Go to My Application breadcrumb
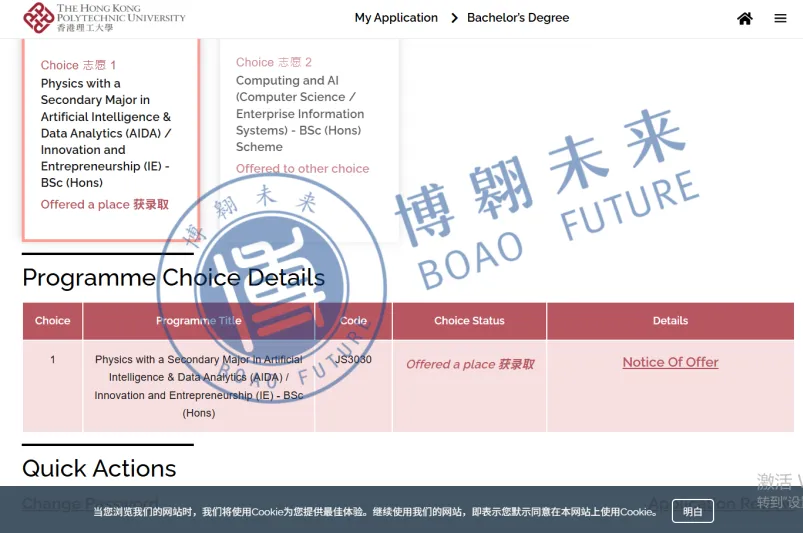The height and width of the screenshot is (533, 803). (x=396, y=18)
